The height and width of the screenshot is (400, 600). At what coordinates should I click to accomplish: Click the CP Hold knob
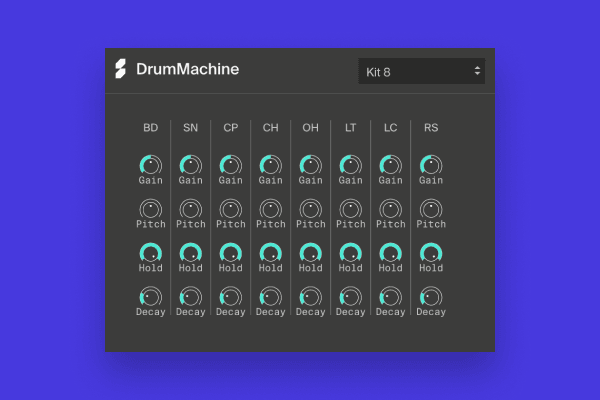[230, 253]
